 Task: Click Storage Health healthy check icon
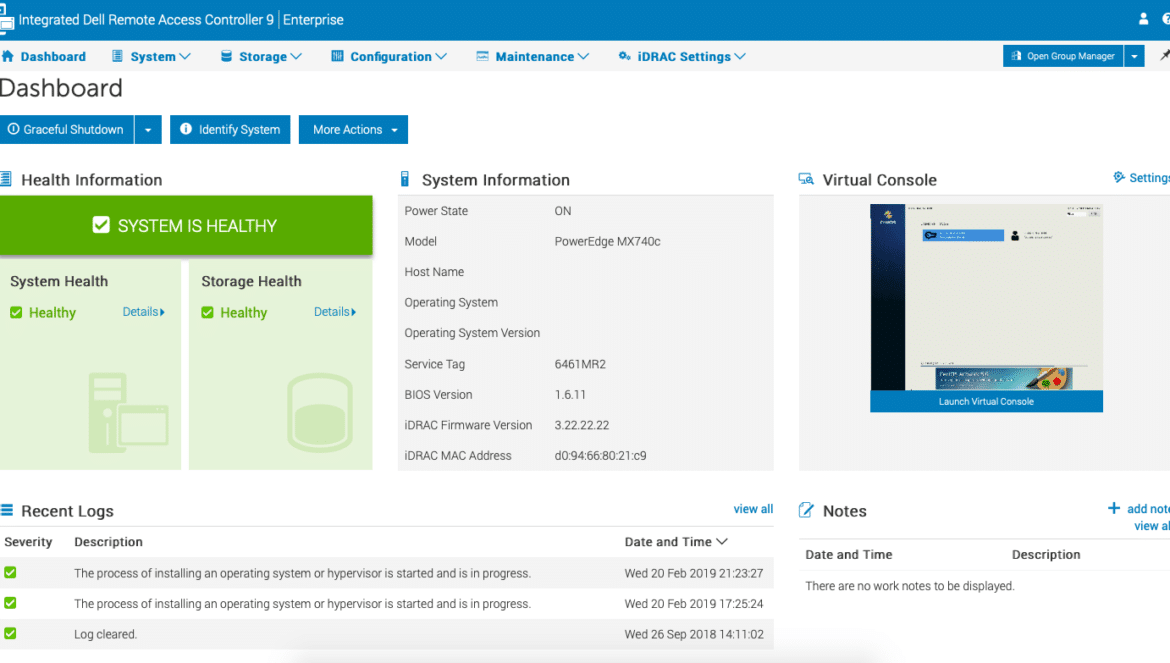click(207, 312)
